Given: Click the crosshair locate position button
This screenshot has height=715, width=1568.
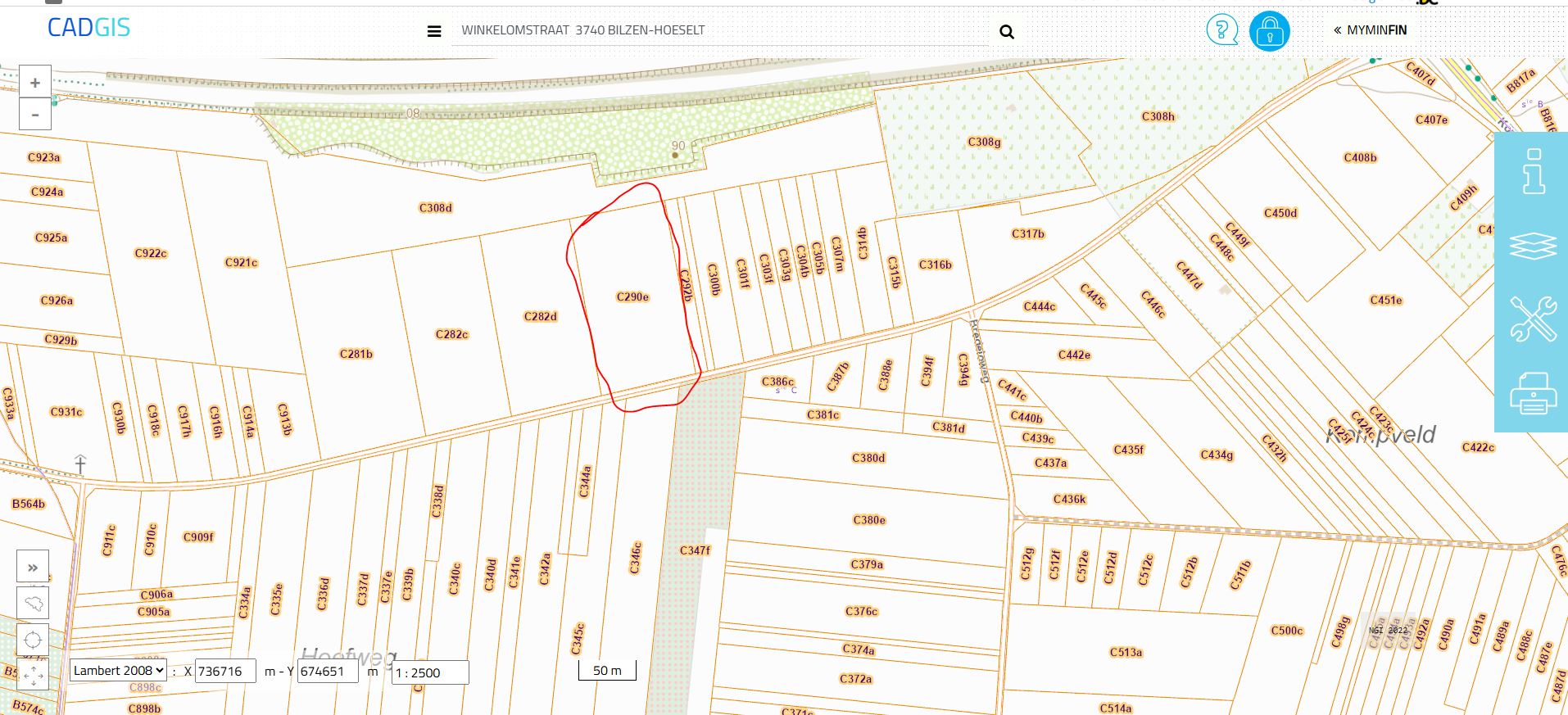Looking at the screenshot, I should coord(33,640).
